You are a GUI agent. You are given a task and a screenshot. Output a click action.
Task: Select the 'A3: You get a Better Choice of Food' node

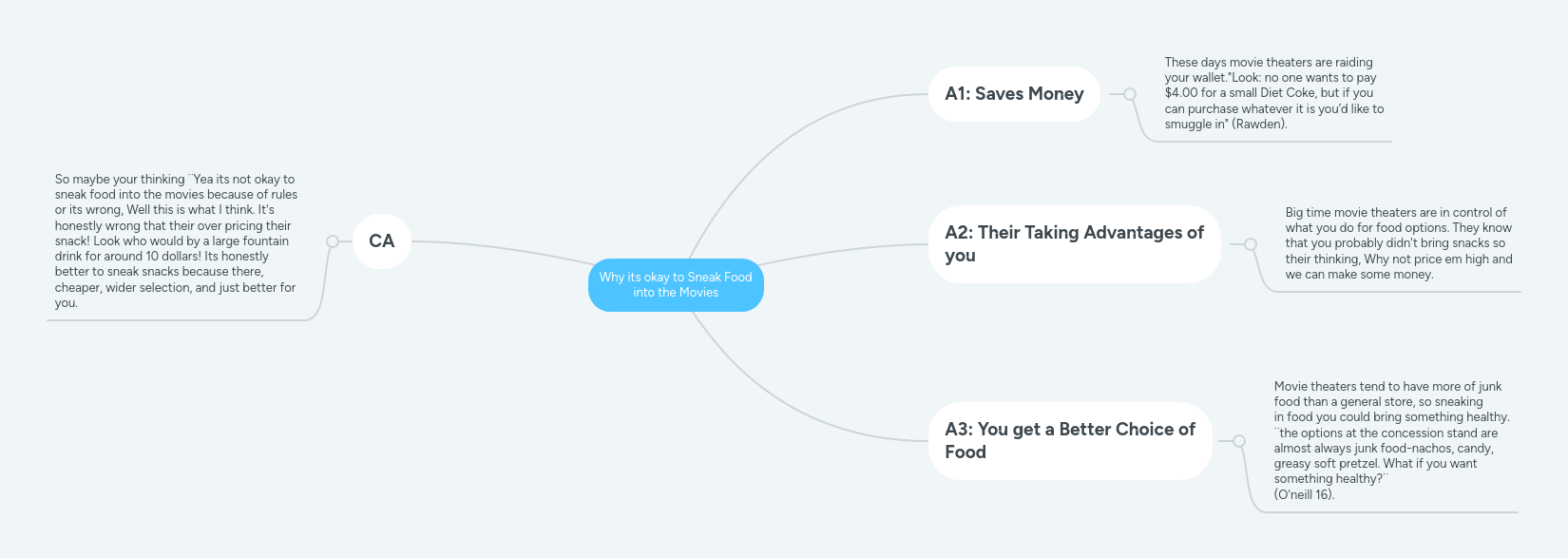coord(1070,441)
